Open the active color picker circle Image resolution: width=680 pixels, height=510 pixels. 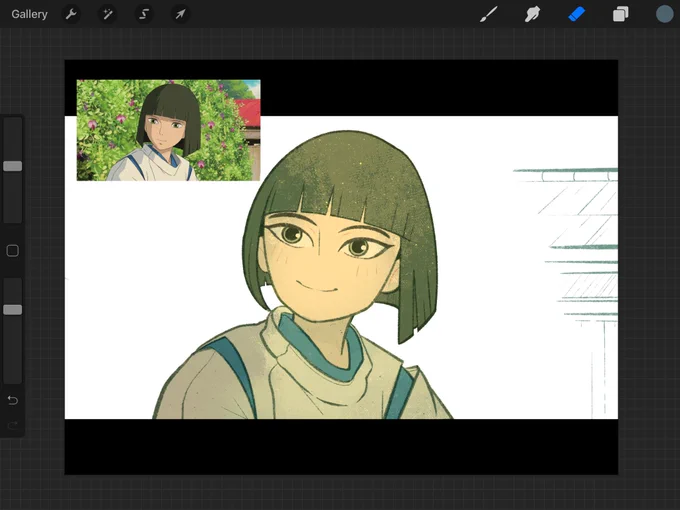pos(664,14)
